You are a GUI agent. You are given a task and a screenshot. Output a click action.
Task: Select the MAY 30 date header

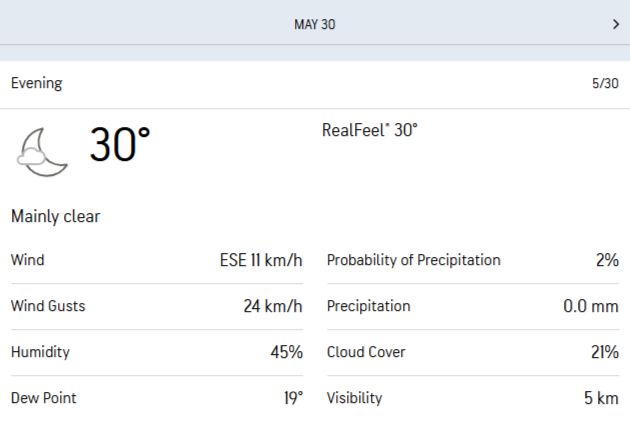tap(314, 24)
